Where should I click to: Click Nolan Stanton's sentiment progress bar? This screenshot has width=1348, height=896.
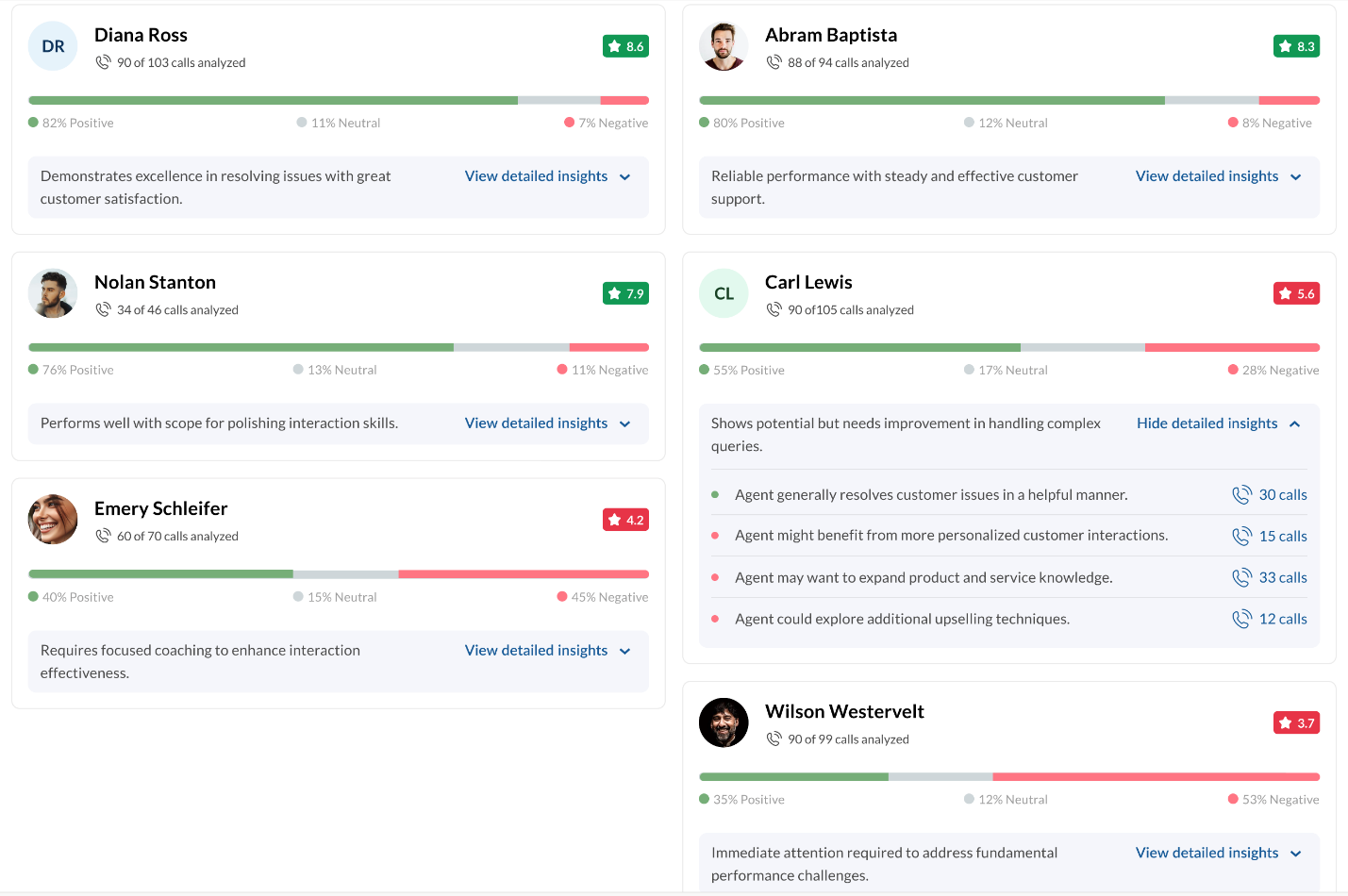338,347
